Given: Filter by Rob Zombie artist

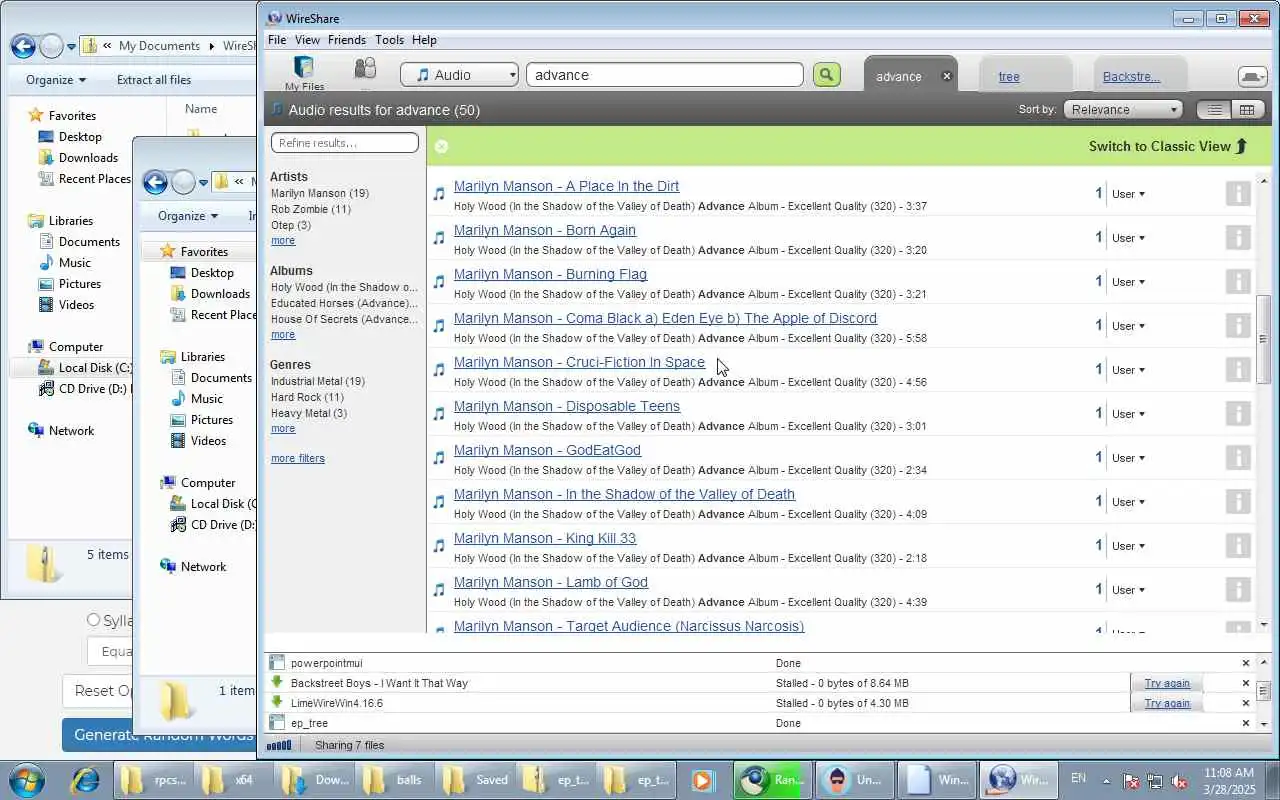Looking at the screenshot, I should [311, 209].
